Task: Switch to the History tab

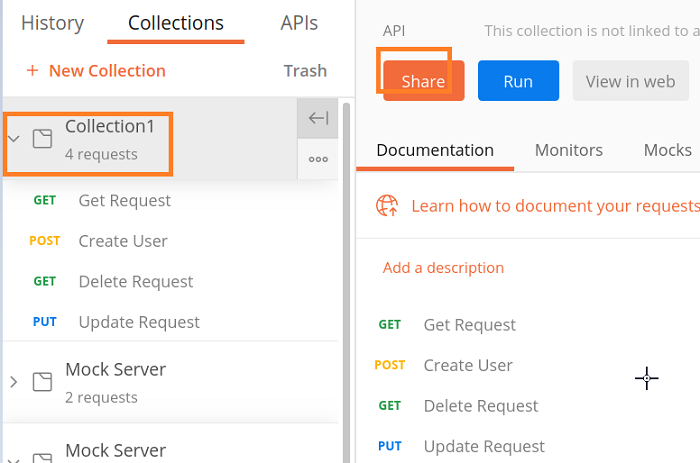Action: tap(52, 23)
